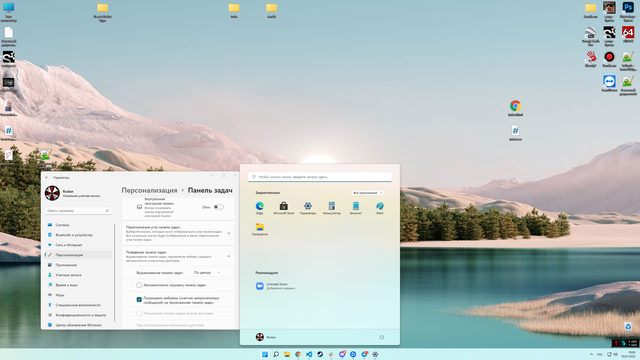This screenshot has height=360, width=640.
Task: Click language indicator in system tray
Action: (x=600, y=354)
